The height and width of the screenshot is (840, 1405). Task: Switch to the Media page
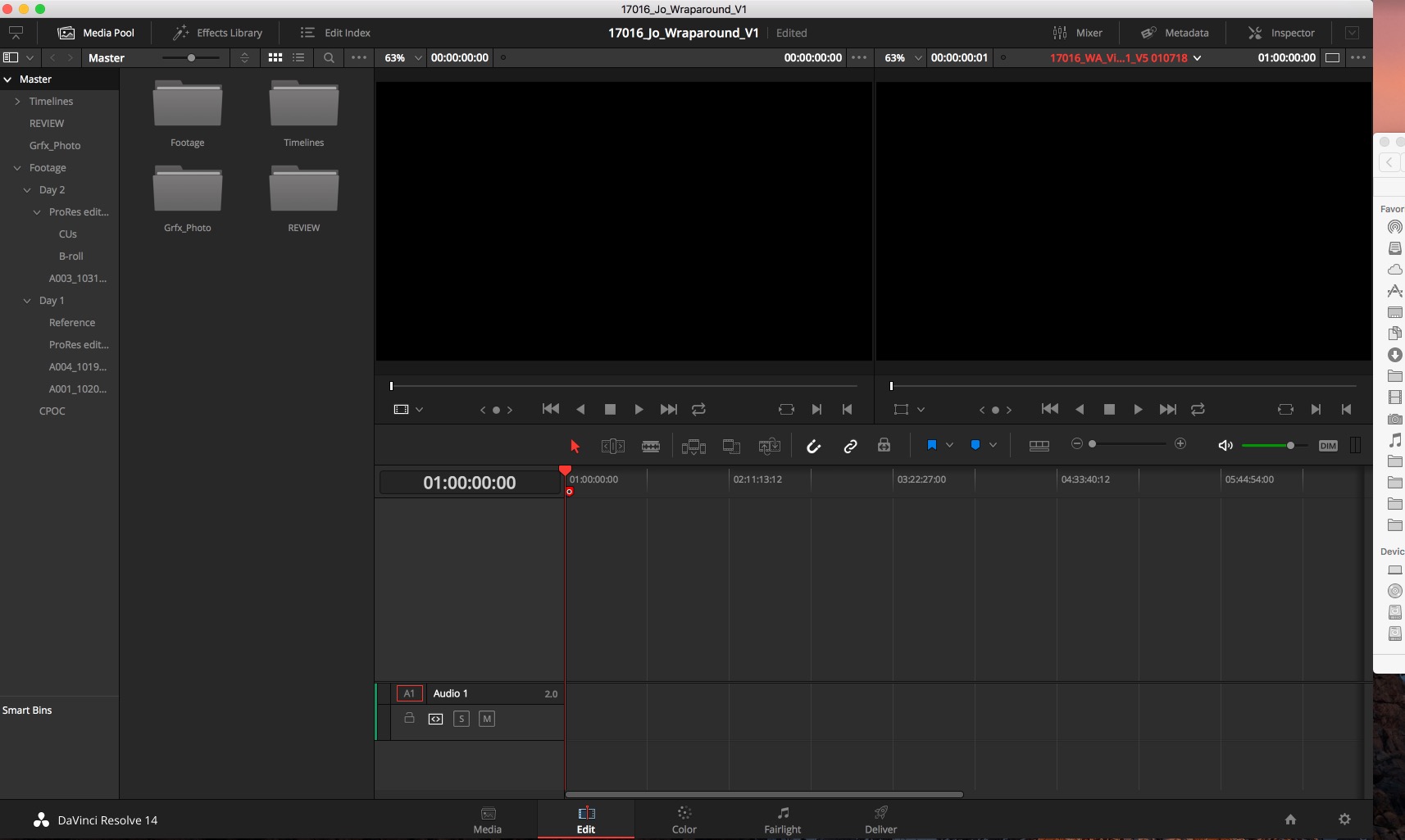pyautogui.click(x=488, y=820)
